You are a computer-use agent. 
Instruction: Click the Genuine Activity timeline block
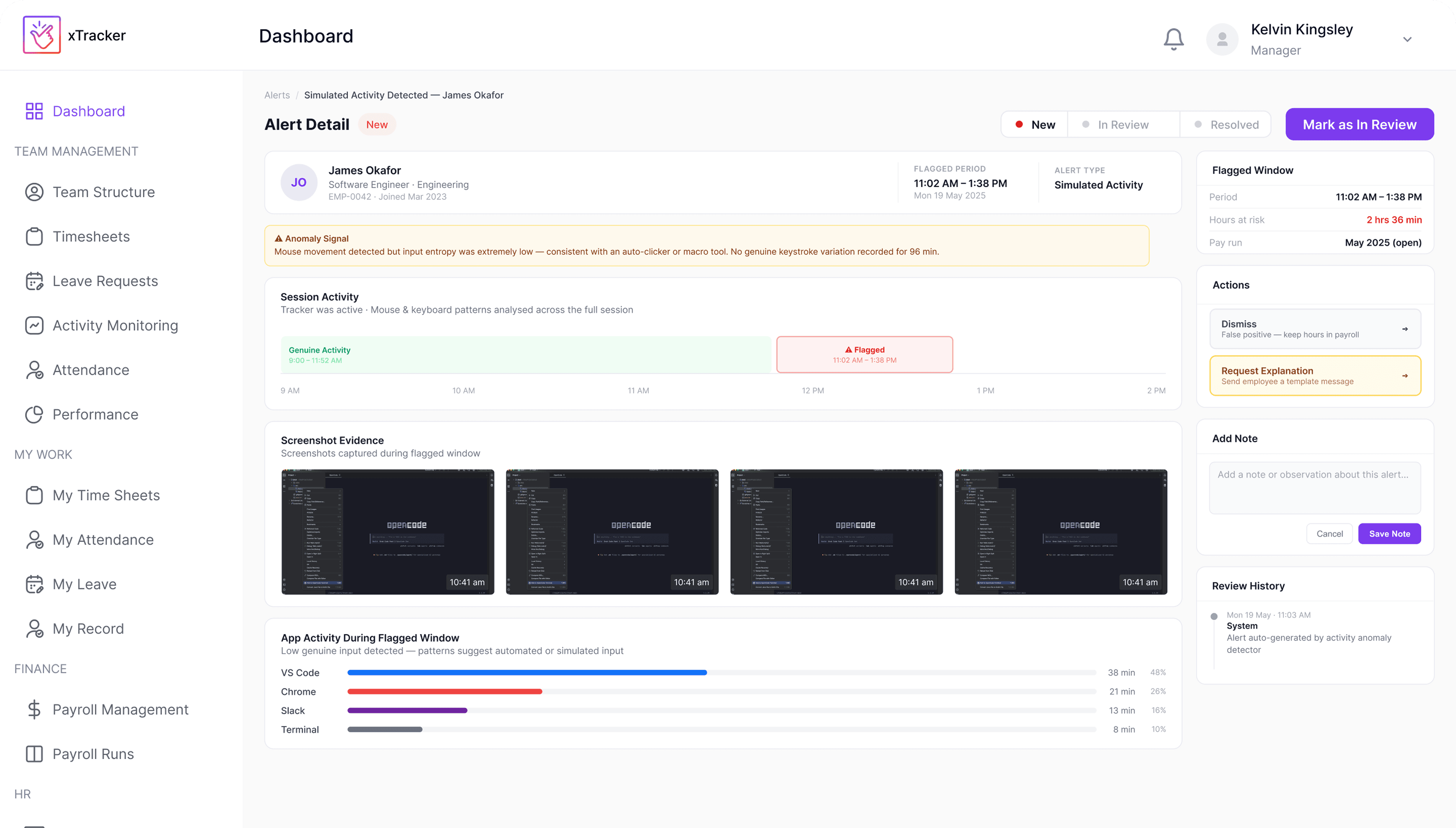[526, 355]
